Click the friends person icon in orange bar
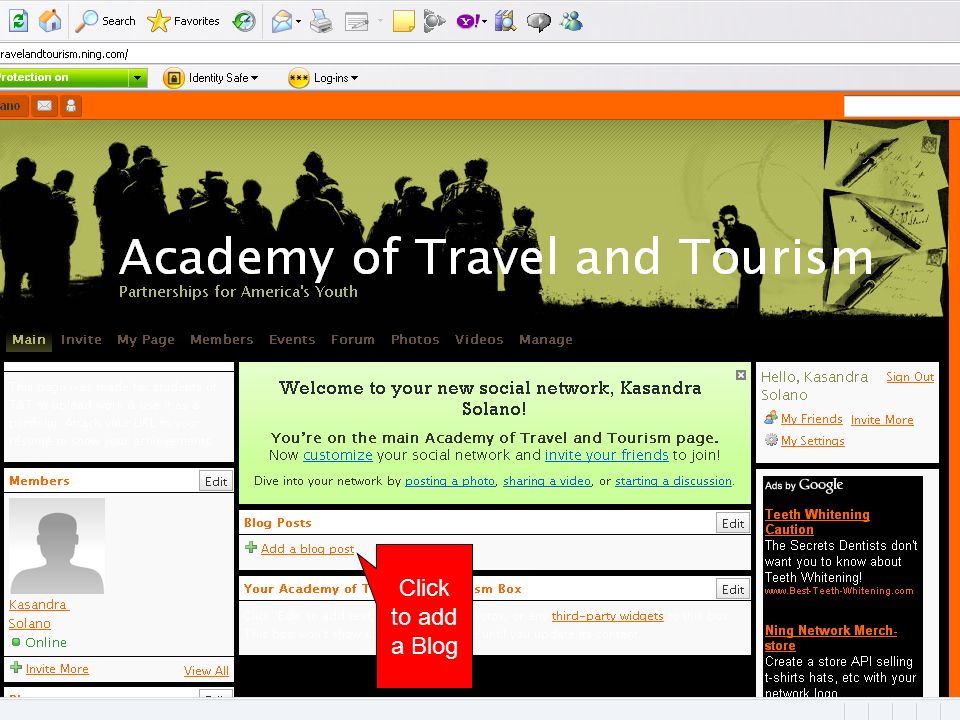The height and width of the screenshot is (720, 960). [71, 106]
